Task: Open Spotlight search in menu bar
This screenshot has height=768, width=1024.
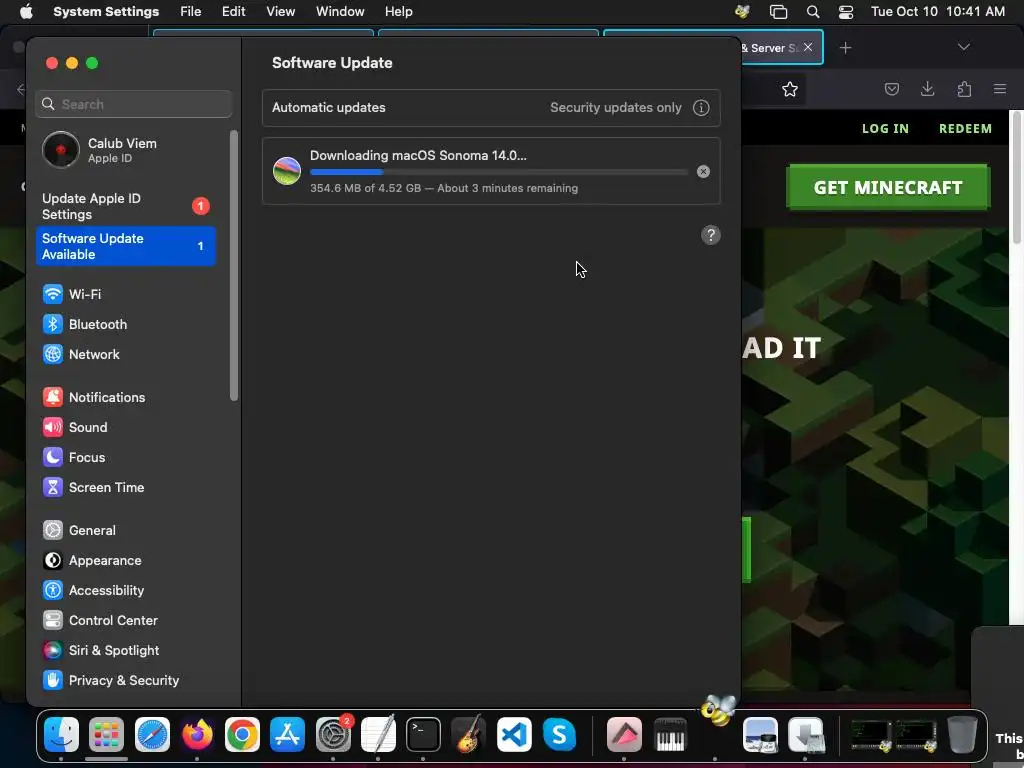Action: [813, 12]
